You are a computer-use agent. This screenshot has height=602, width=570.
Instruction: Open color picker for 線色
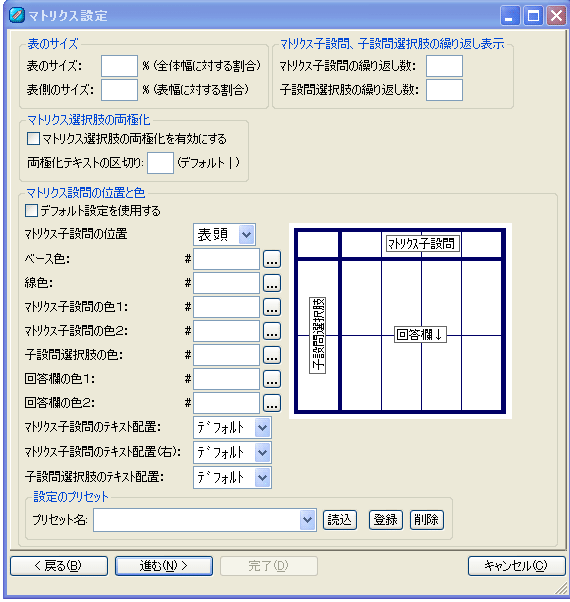click(272, 283)
